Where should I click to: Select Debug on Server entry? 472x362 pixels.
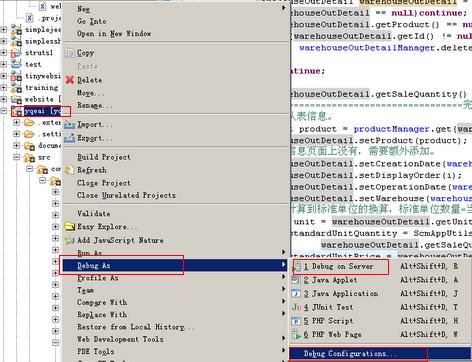[381, 266]
